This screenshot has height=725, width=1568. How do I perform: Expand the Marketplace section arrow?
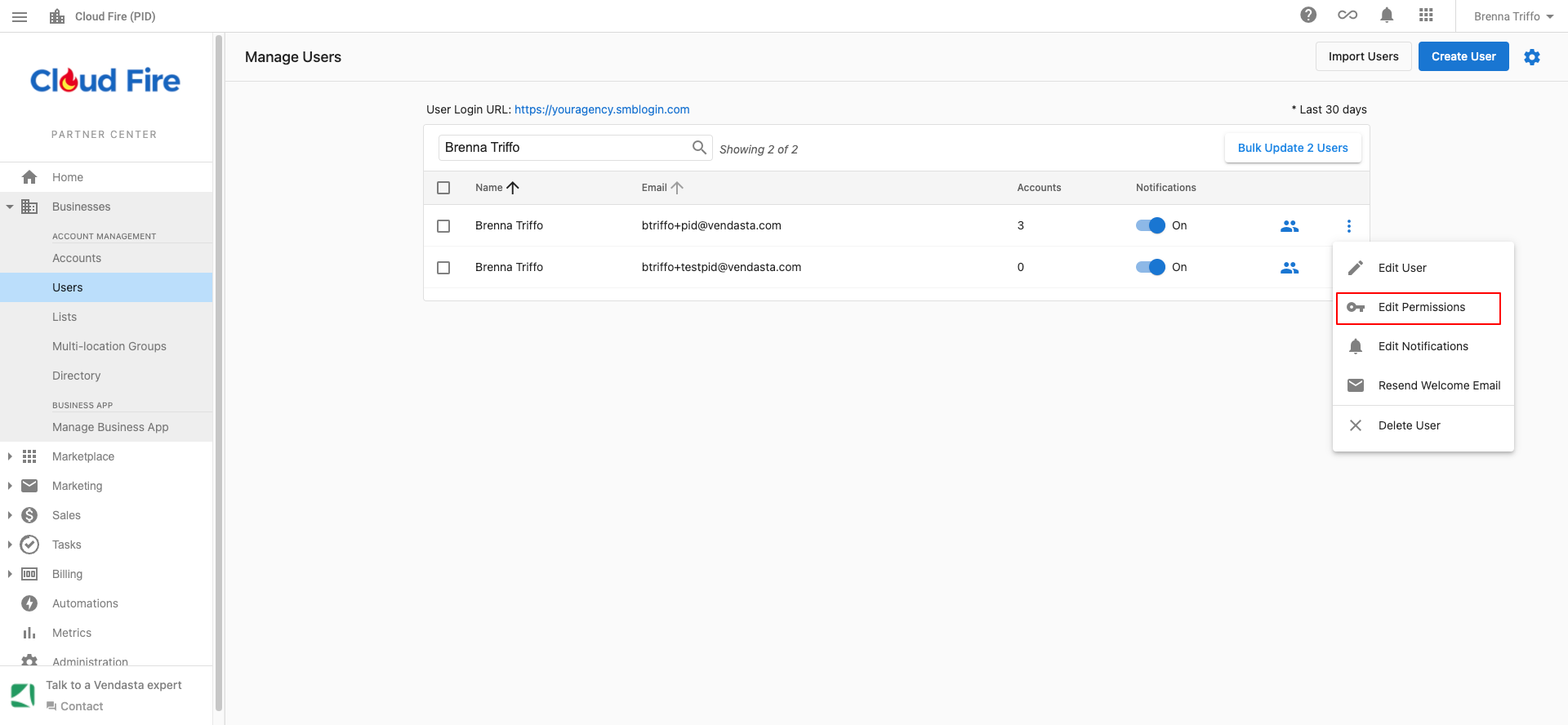tap(10, 456)
